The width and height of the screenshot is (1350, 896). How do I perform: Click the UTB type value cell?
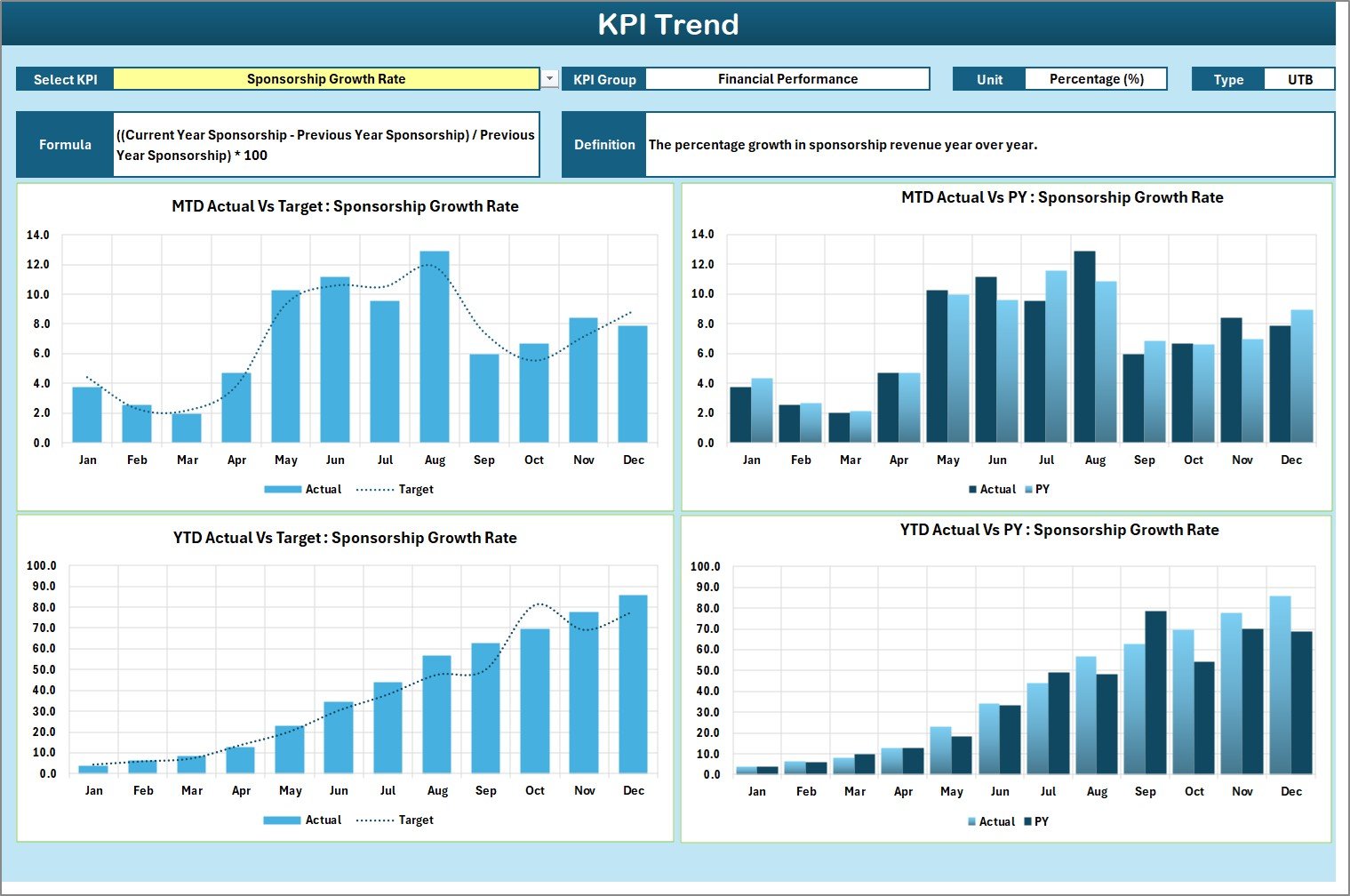point(1299,79)
